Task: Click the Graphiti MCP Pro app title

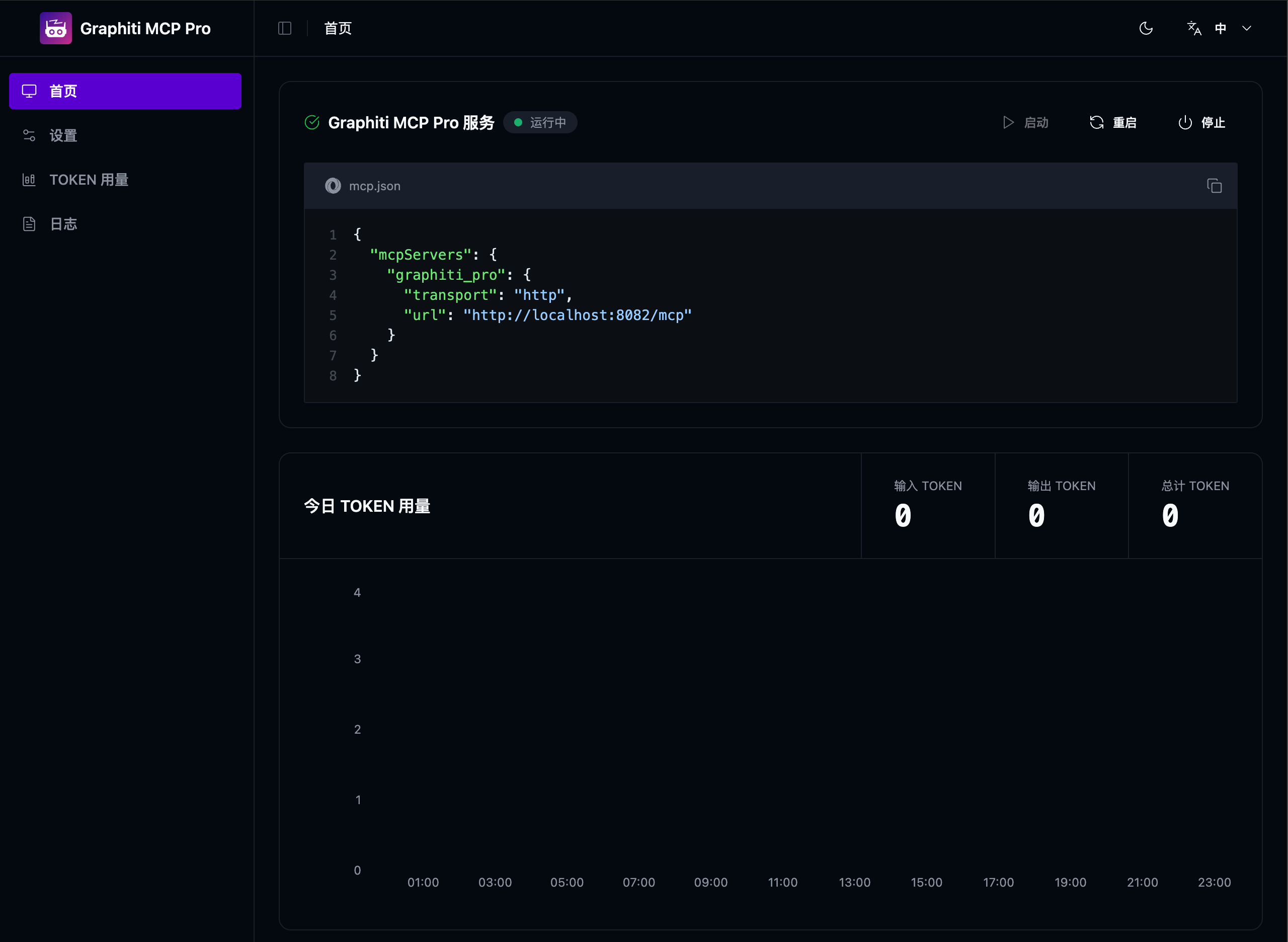Action: point(145,29)
